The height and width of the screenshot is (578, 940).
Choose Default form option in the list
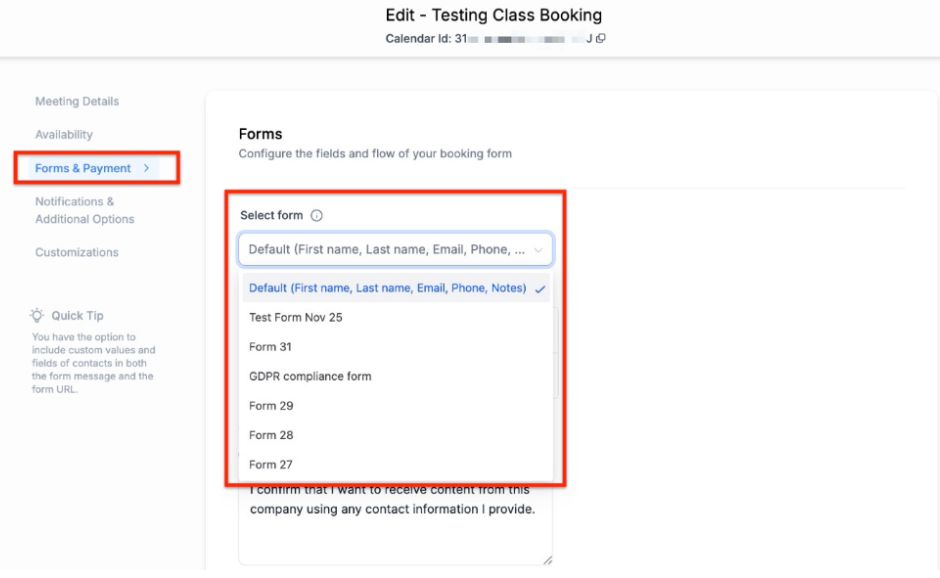387,288
